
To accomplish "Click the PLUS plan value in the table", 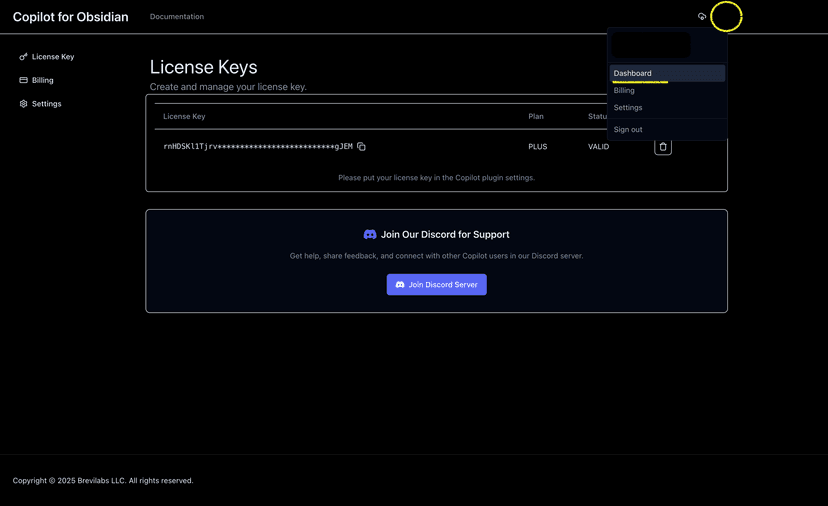I will coord(538,147).
